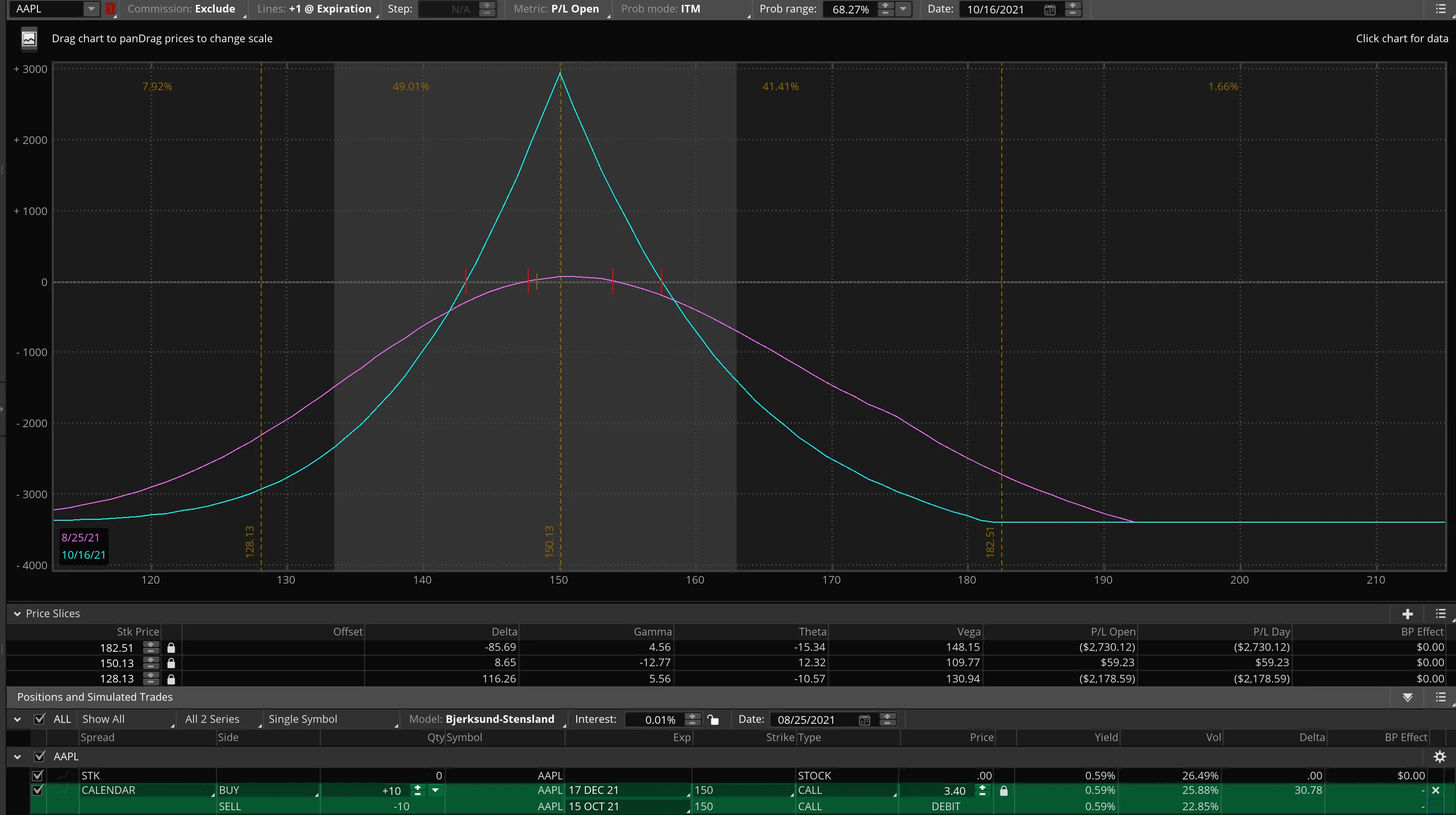
Task: Adjust the Prob range 68.27% stepper
Action: [886, 9]
